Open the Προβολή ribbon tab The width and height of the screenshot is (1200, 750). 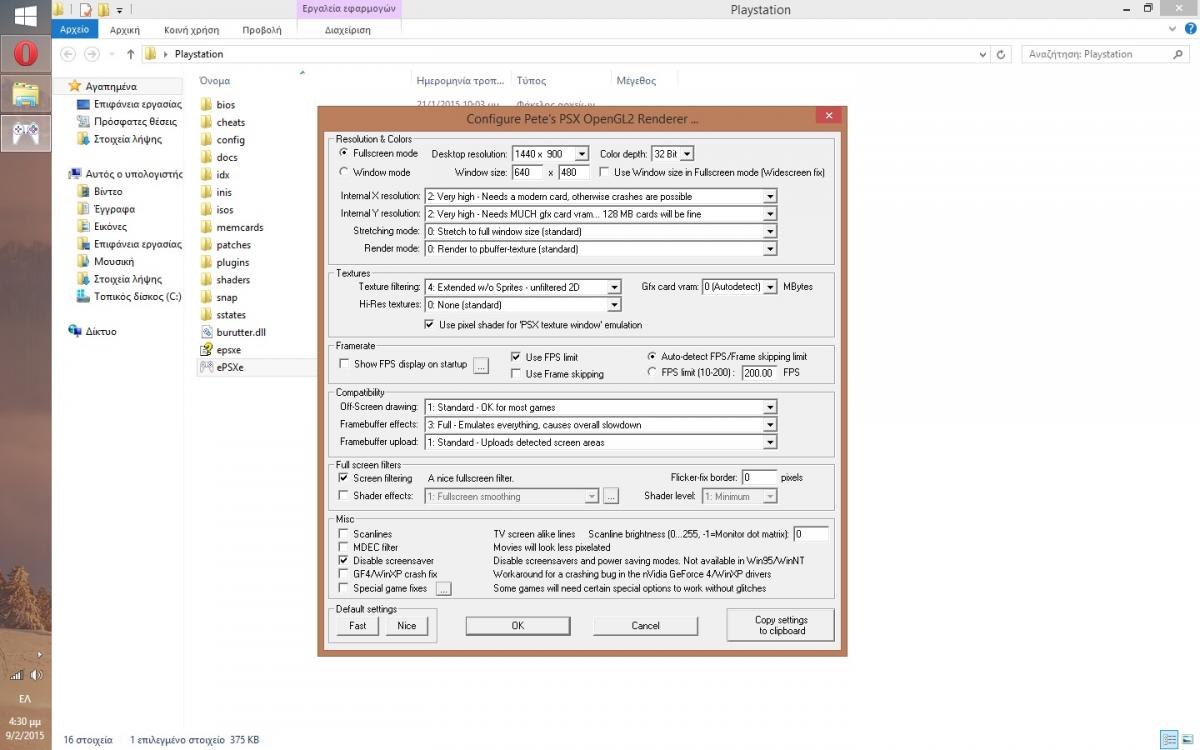tap(262, 30)
